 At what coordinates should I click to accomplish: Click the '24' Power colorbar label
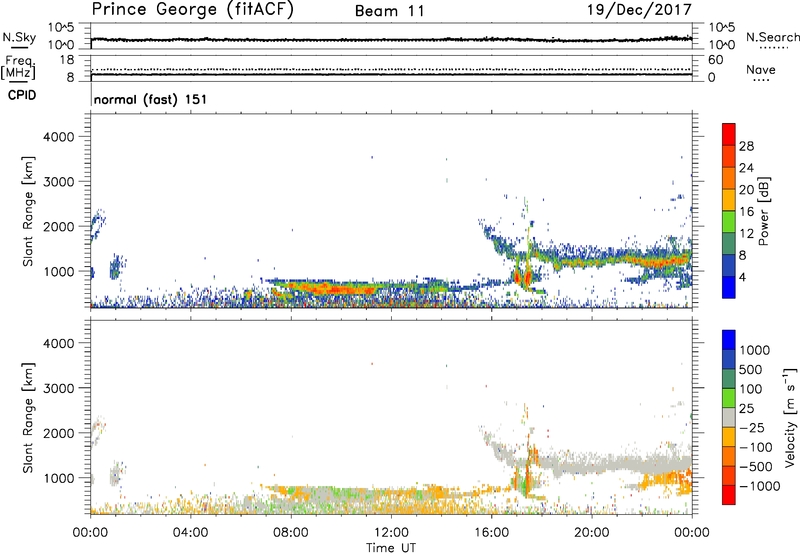click(746, 168)
